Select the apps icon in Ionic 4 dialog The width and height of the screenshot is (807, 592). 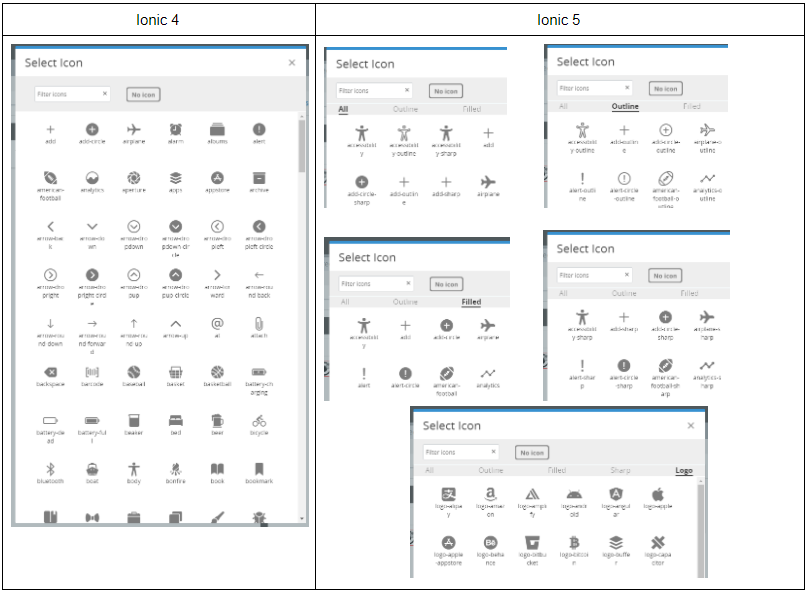[x=176, y=178]
